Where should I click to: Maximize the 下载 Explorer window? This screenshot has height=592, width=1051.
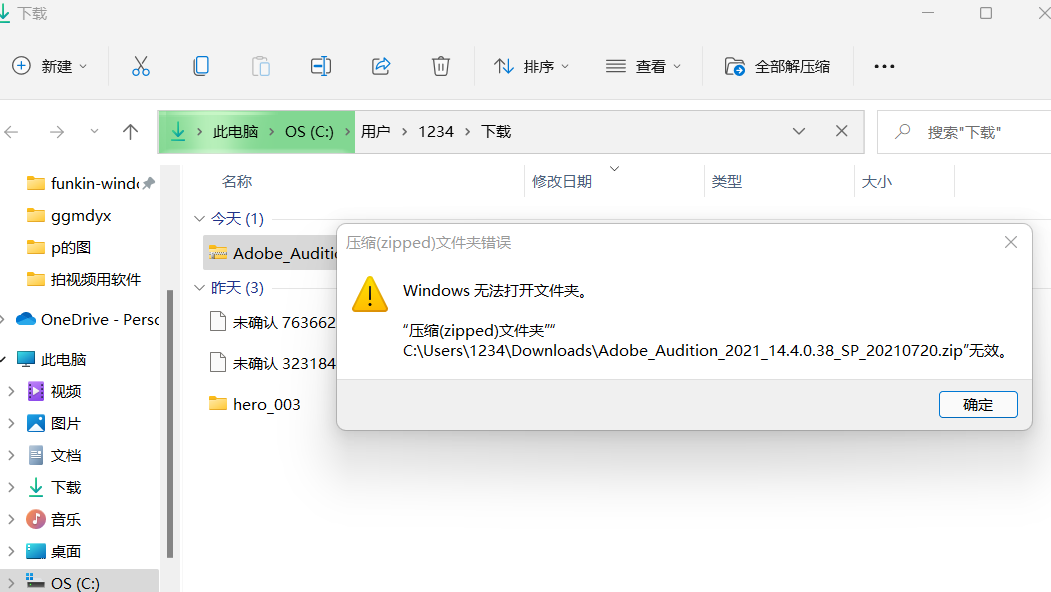985,13
